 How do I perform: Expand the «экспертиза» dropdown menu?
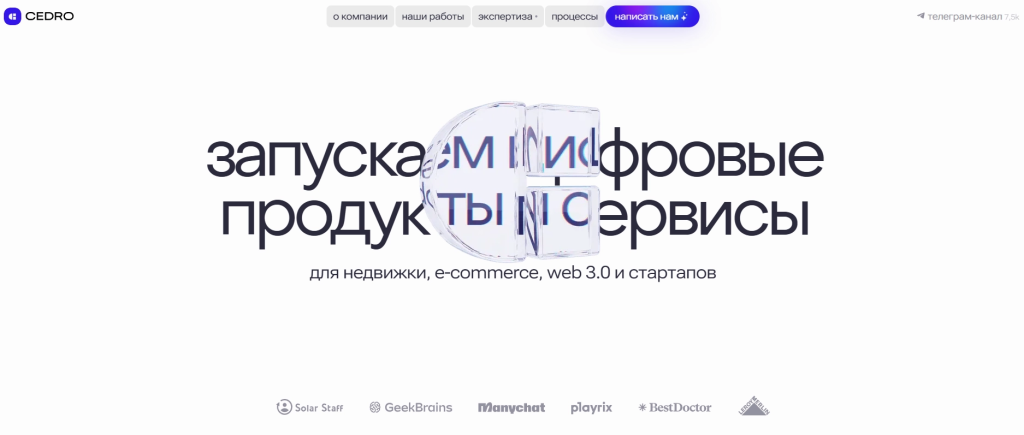pos(508,17)
